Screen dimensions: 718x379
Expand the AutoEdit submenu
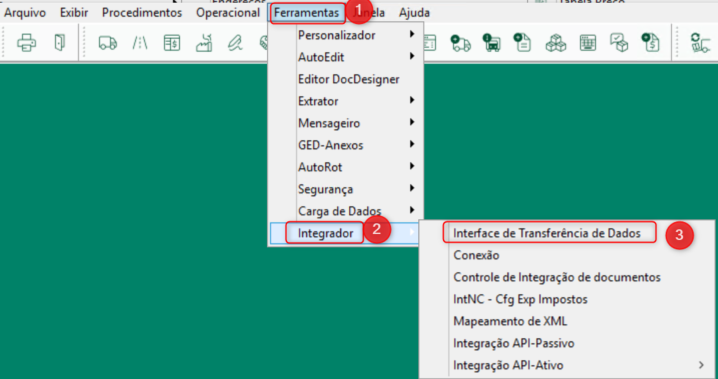(346, 57)
